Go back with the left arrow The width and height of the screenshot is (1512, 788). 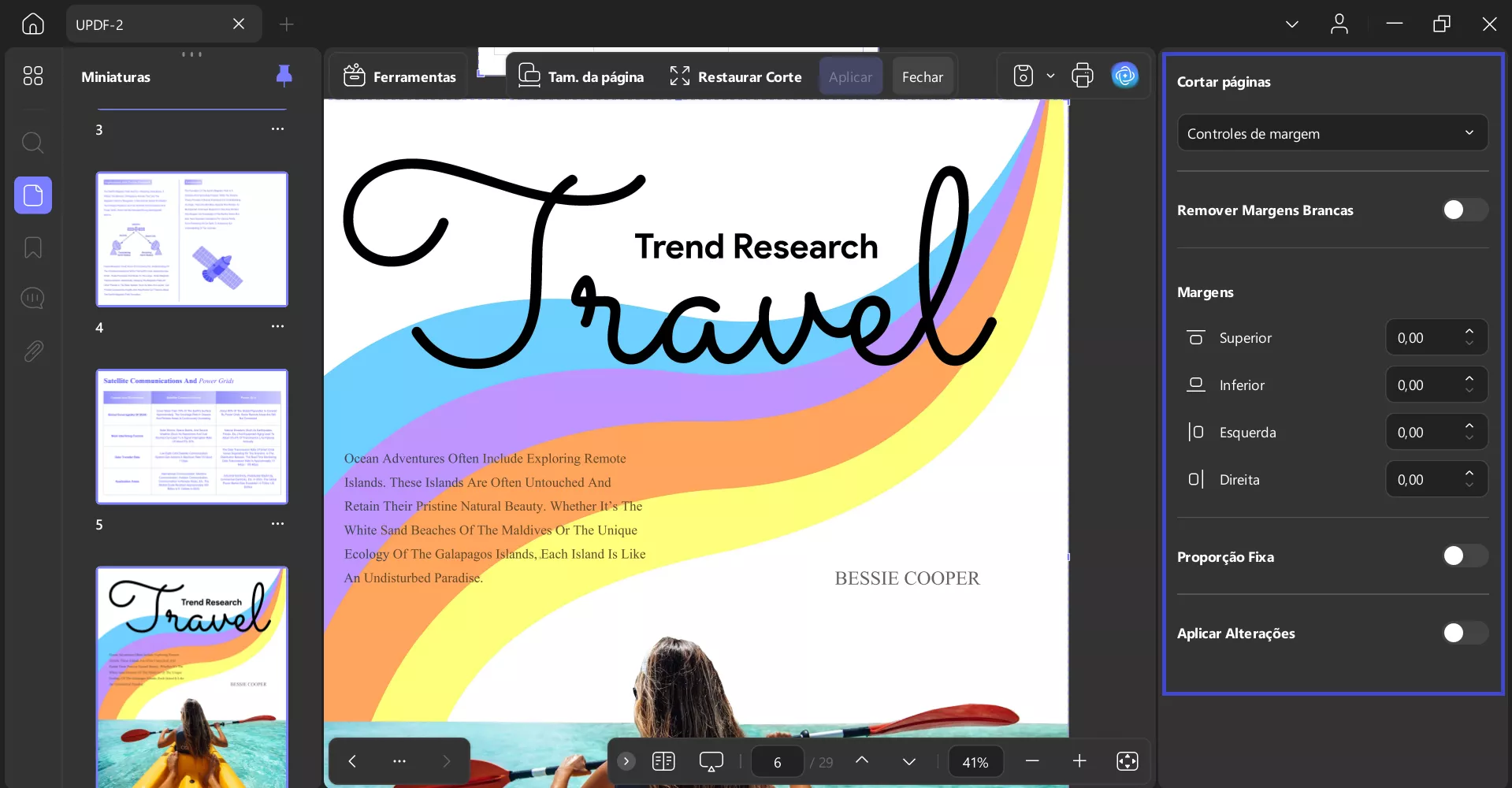point(352,761)
